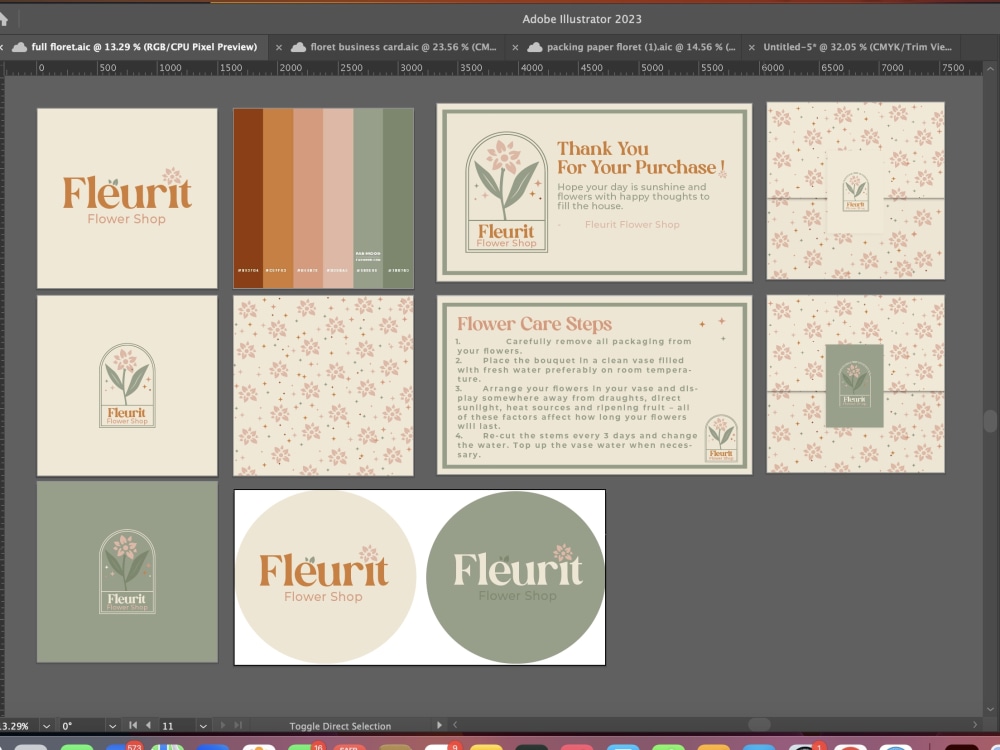Close the packing paper floret (1).aic tab
The width and height of the screenshot is (1000, 750).
click(515, 46)
